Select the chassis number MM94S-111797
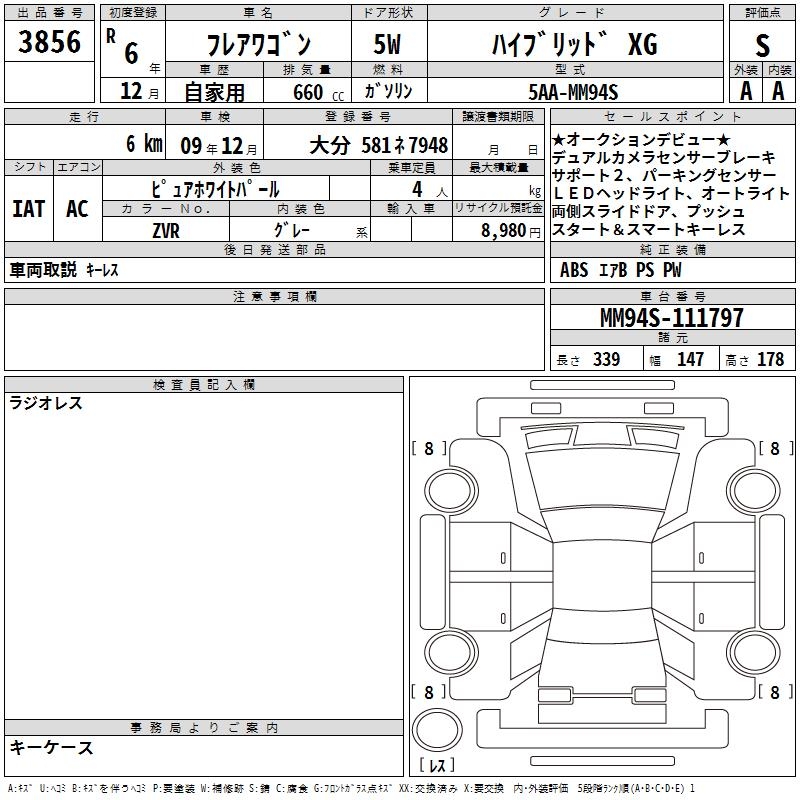The image size is (800, 800). pos(671,318)
